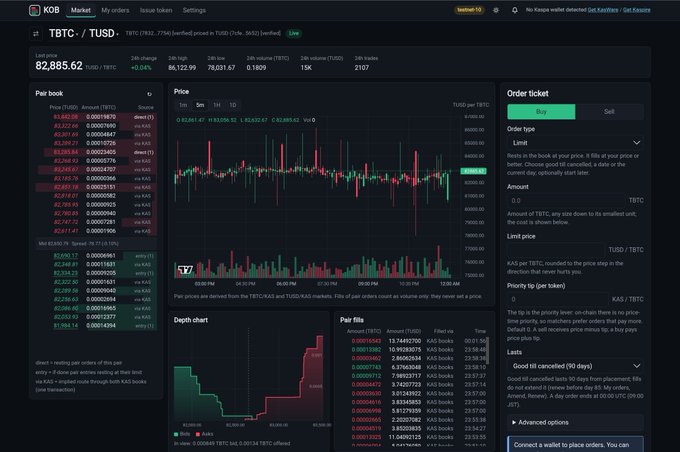Click the Source column header in Pair book
This screenshot has width=680, height=452.
pos(146,107)
